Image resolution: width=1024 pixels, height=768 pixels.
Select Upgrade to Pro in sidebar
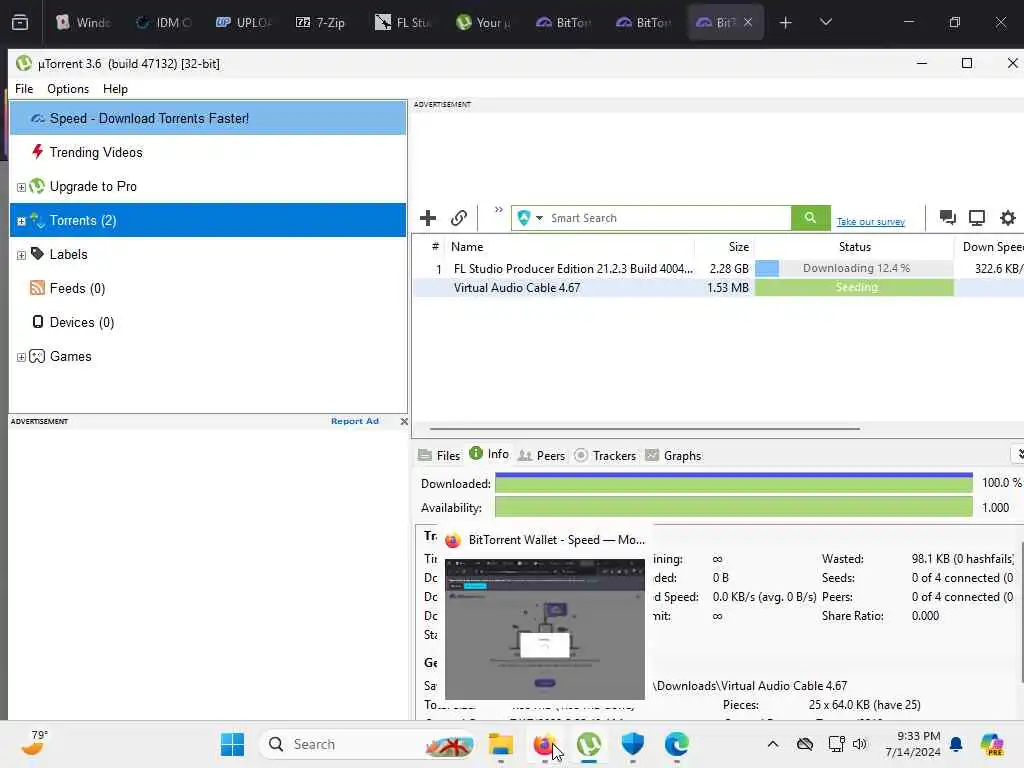click(208, 186)
